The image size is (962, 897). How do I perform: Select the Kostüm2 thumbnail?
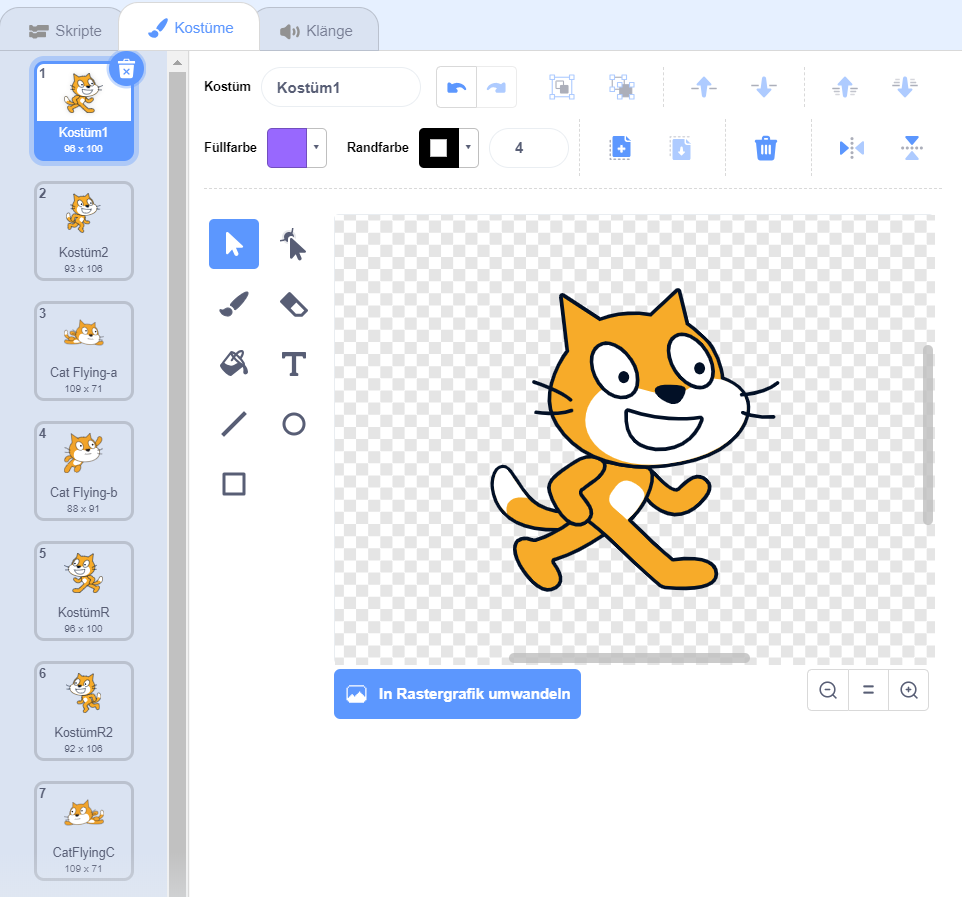83,231
